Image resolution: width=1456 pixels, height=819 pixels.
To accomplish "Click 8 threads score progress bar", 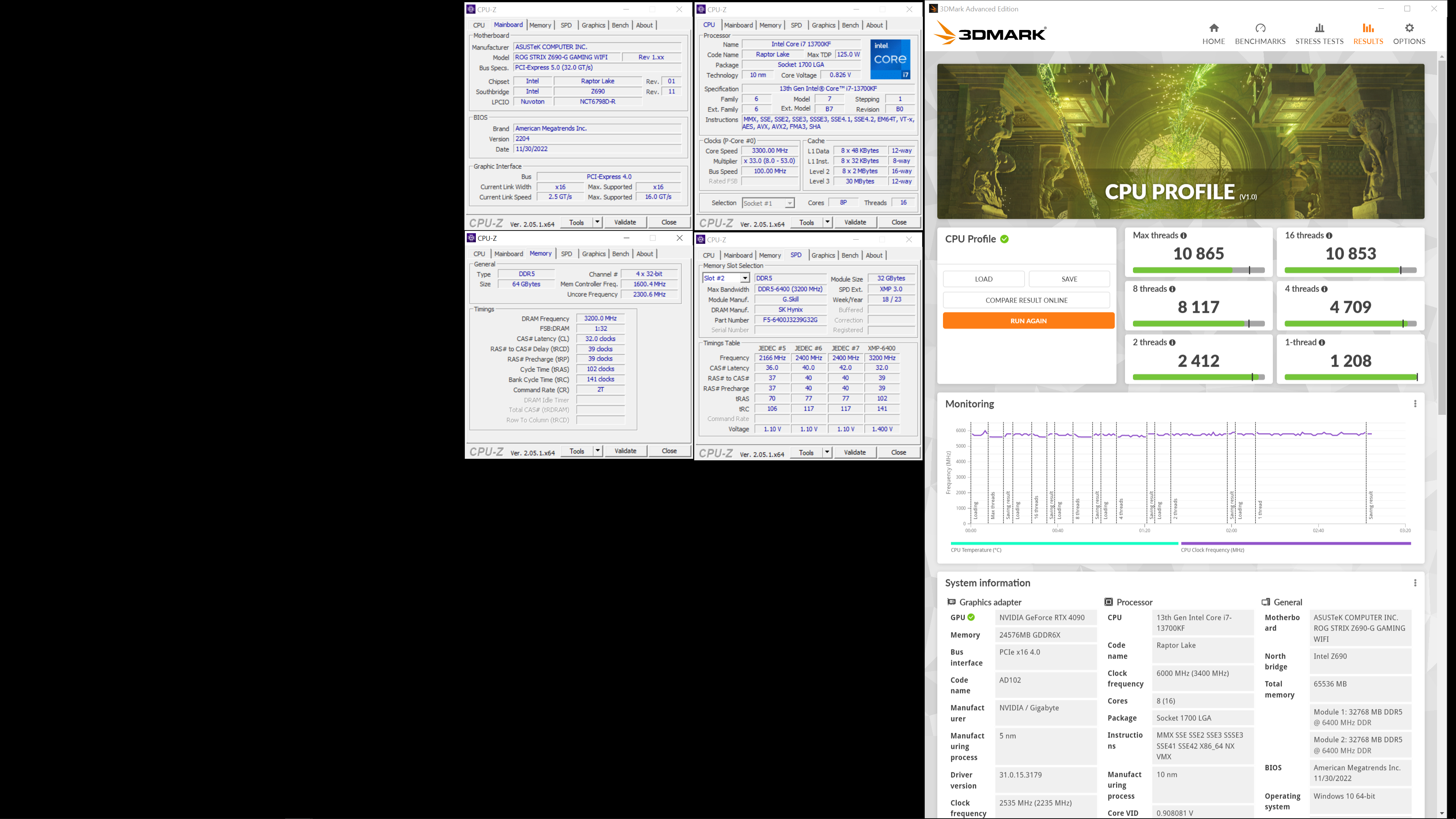I will [x=1198, y=324].
